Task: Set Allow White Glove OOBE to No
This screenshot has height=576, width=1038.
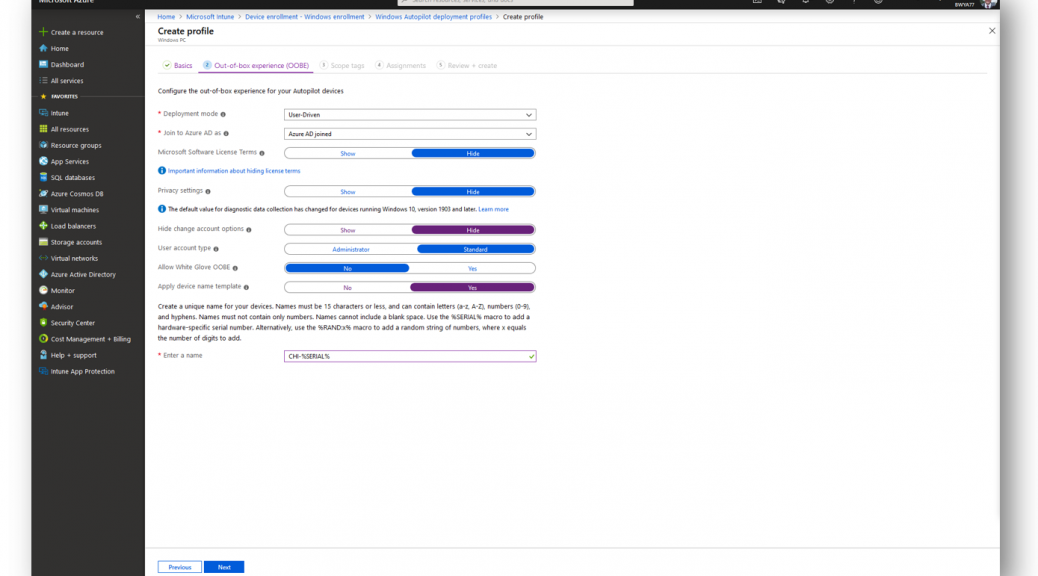Action: click(347, 269)
